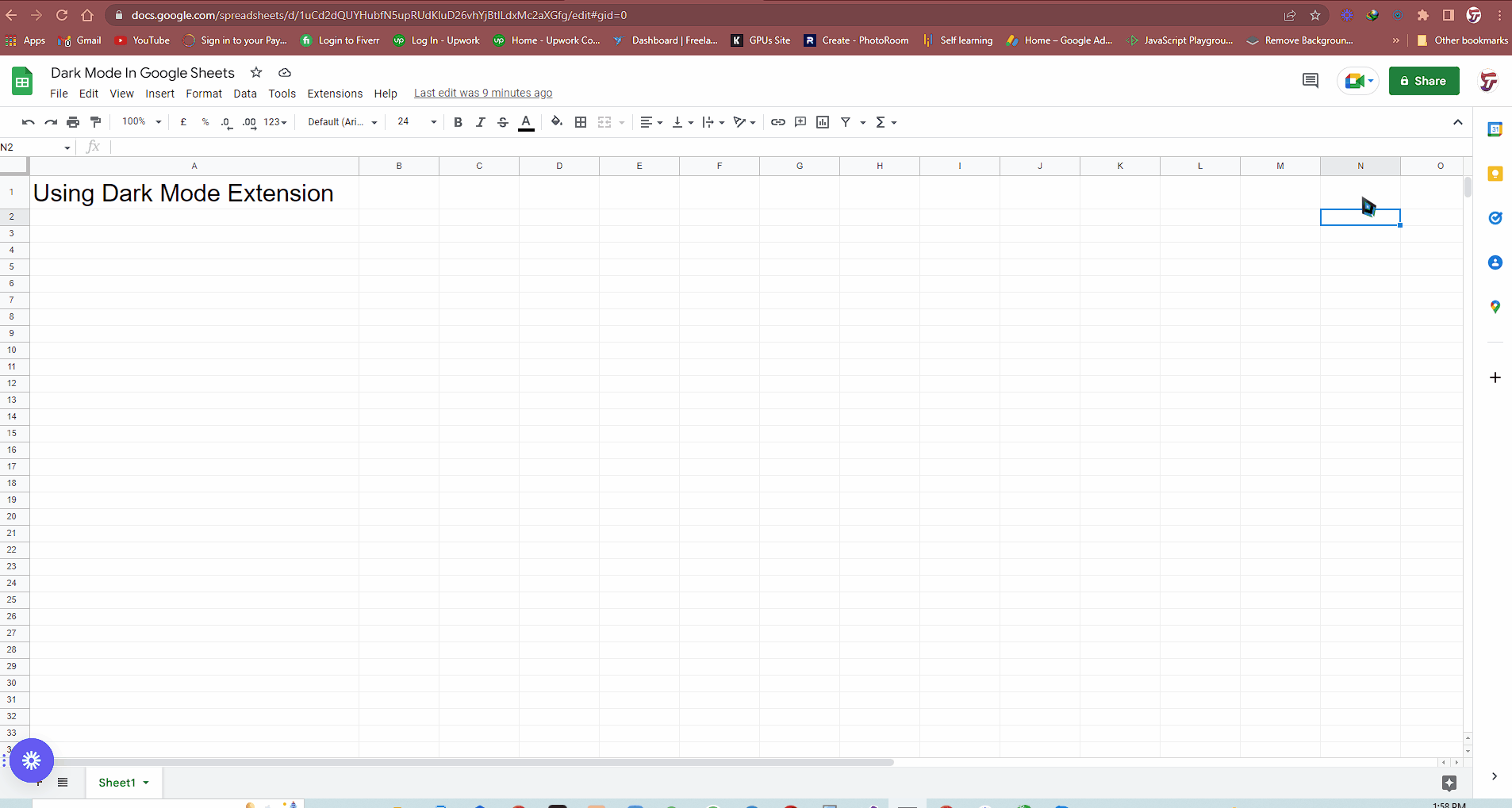Open the font family dropdown
Image resolution: width=1512 pixels, height=808 pixels.
pyautogui.click(x=341, y=122)
